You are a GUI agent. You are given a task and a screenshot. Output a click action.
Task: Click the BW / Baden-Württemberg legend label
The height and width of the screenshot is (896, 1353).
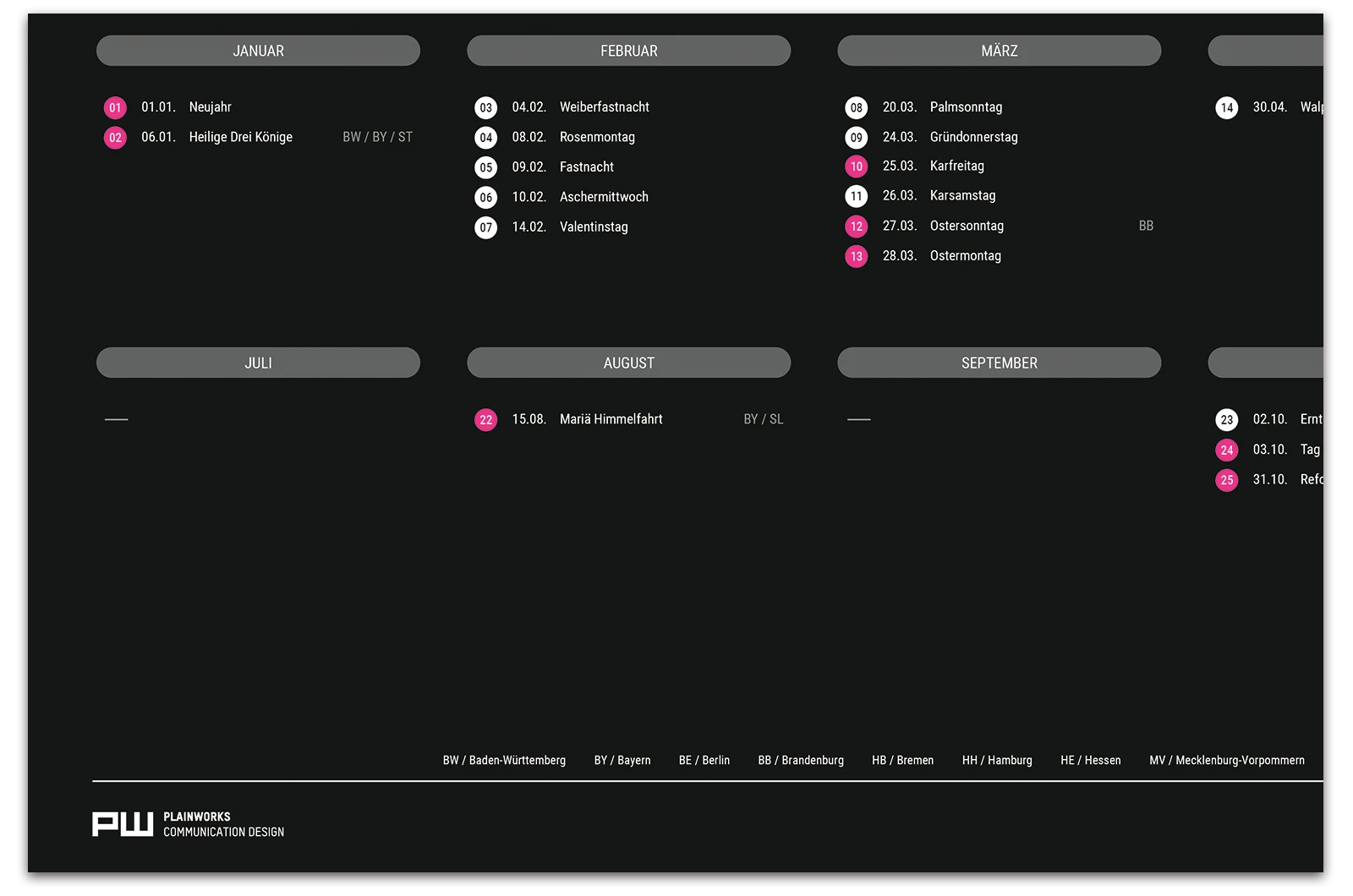(x=504, y=761)
